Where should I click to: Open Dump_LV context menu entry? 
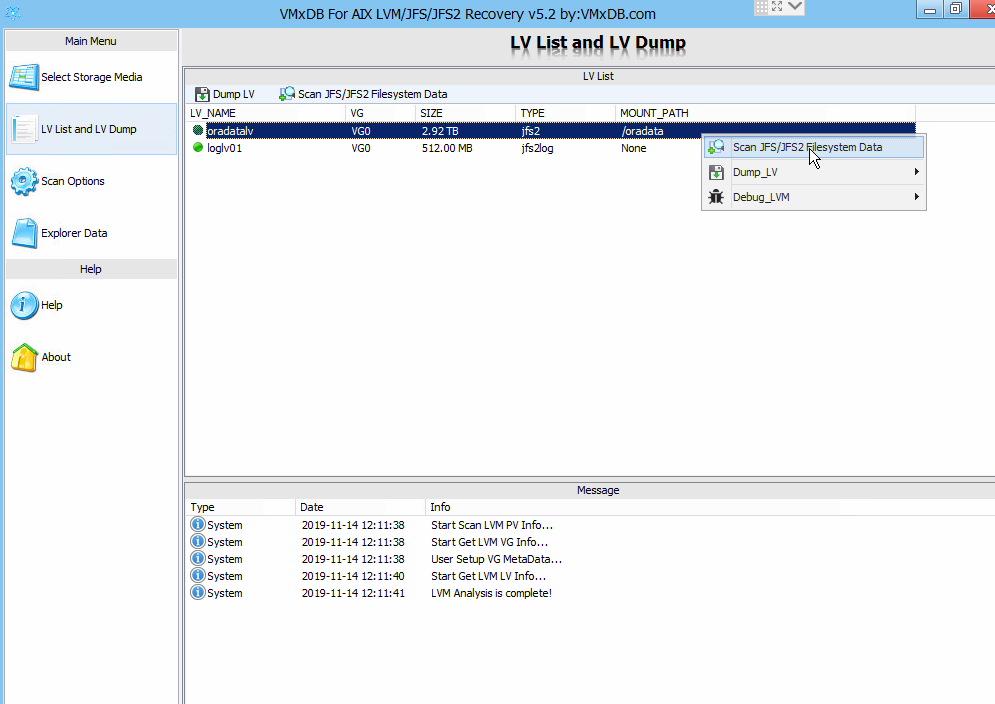tap(814, 172)
